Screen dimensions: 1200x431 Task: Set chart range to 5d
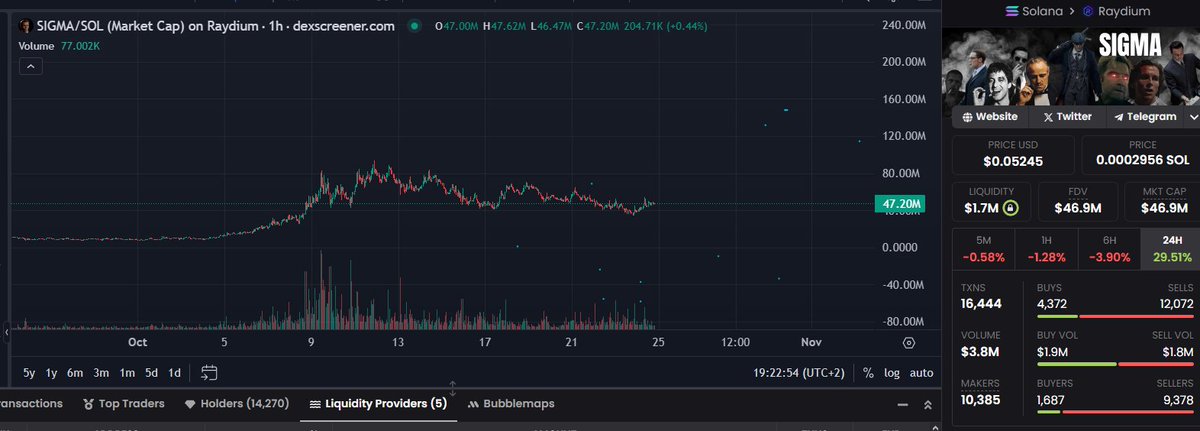click(x=151, y=373)
